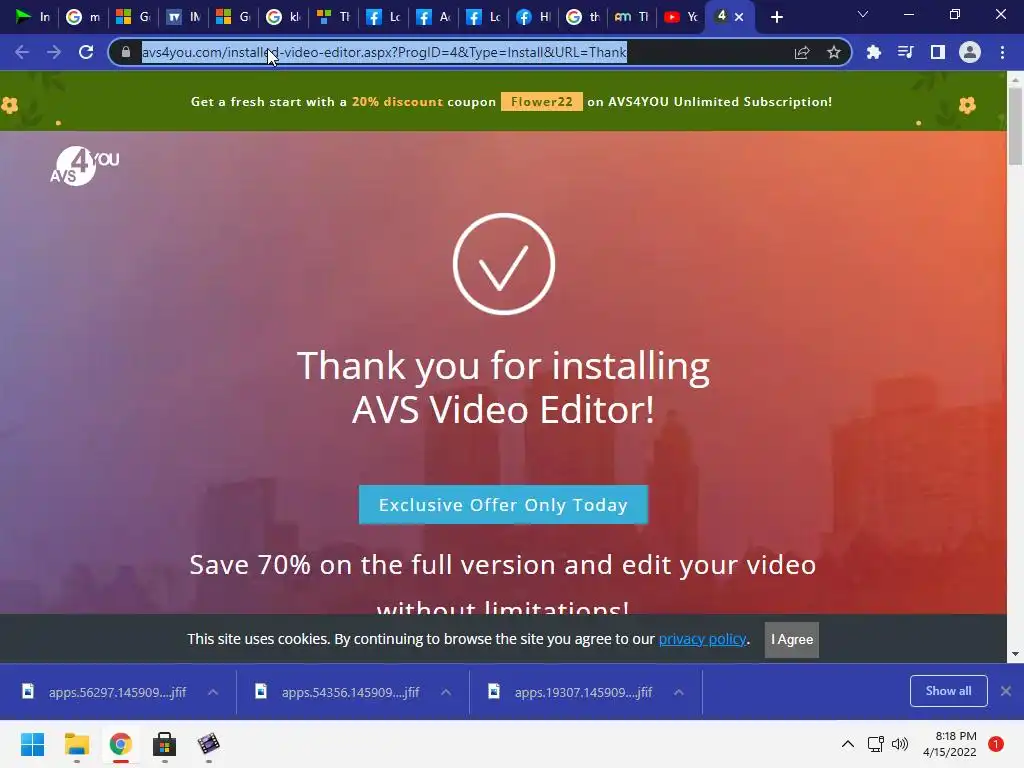1024x768 pixels.
Task: Reload the current page
Action: pos(86,52)
